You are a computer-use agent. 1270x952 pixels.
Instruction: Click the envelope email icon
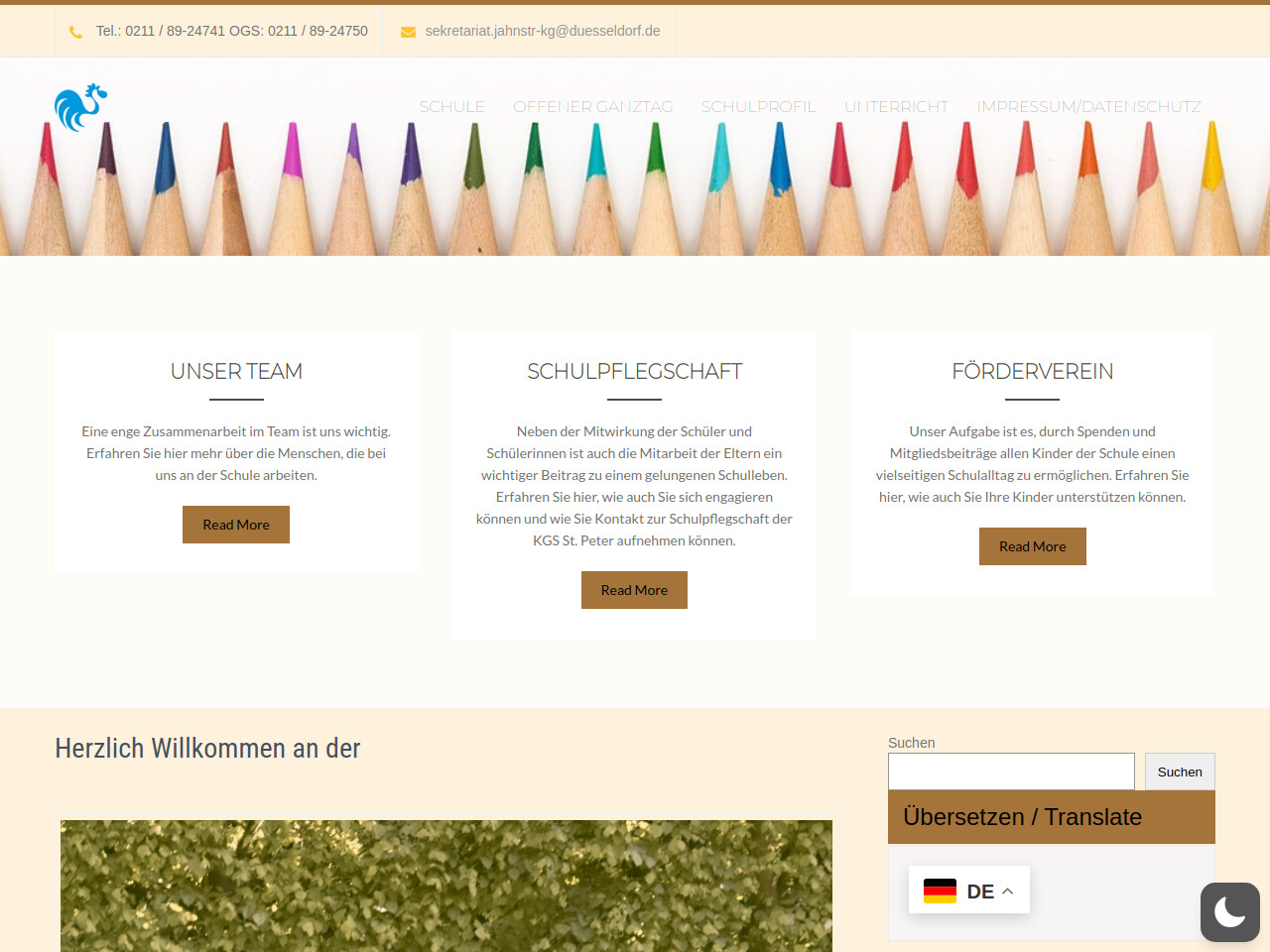coord(408,32)
